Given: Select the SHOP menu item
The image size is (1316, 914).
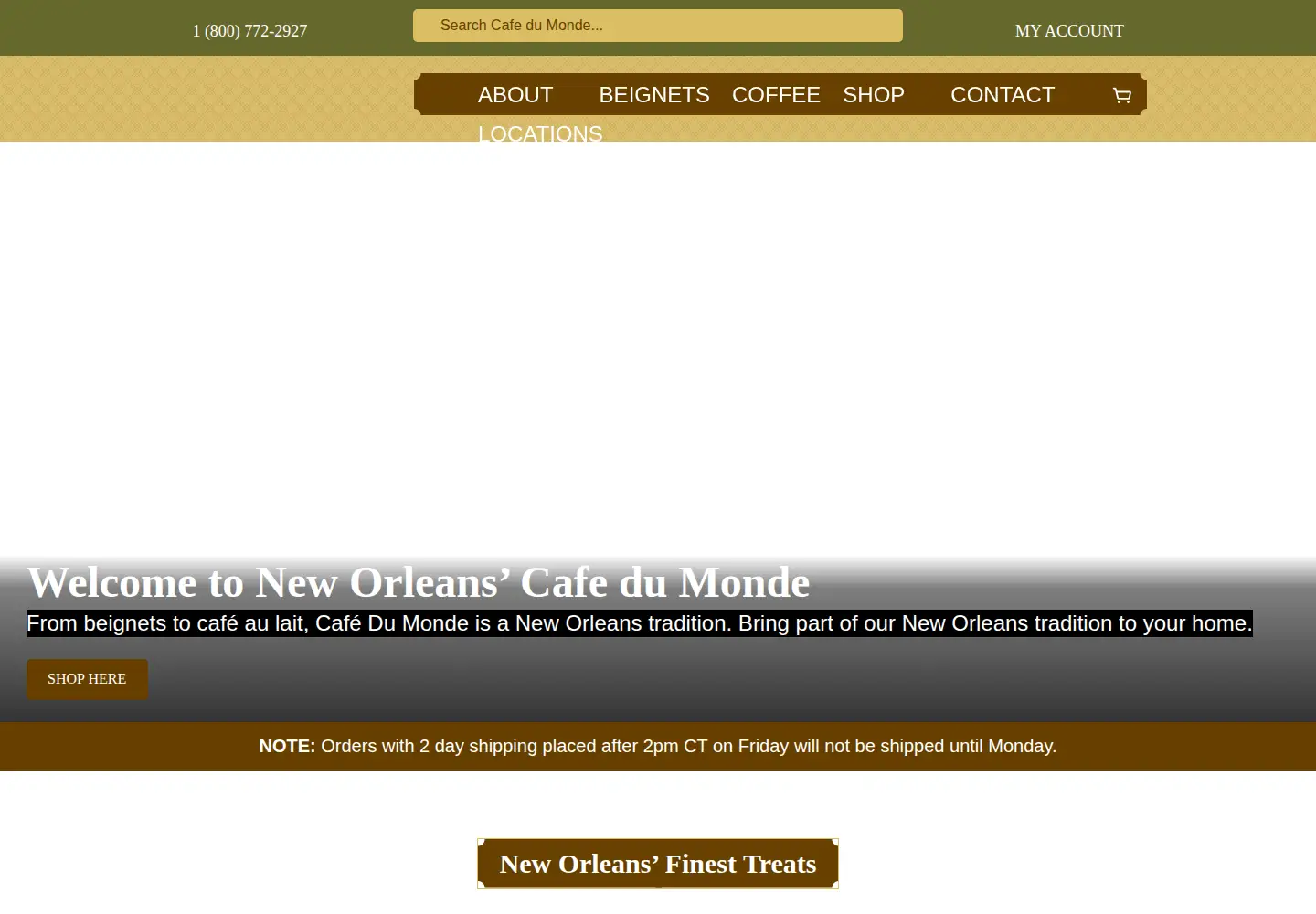Looking at the screenshot, I should [x=874, y=95].
